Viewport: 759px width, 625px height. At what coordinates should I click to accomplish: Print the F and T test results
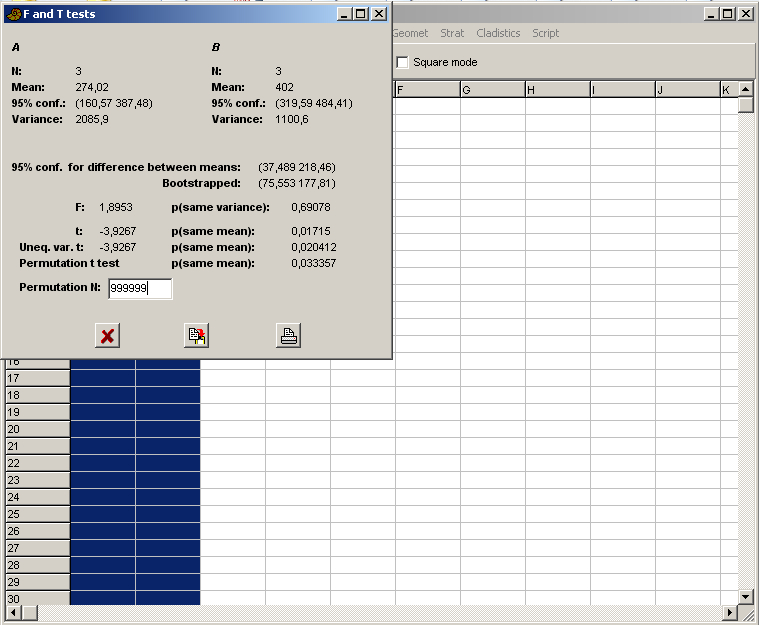[x=288, y=336]
